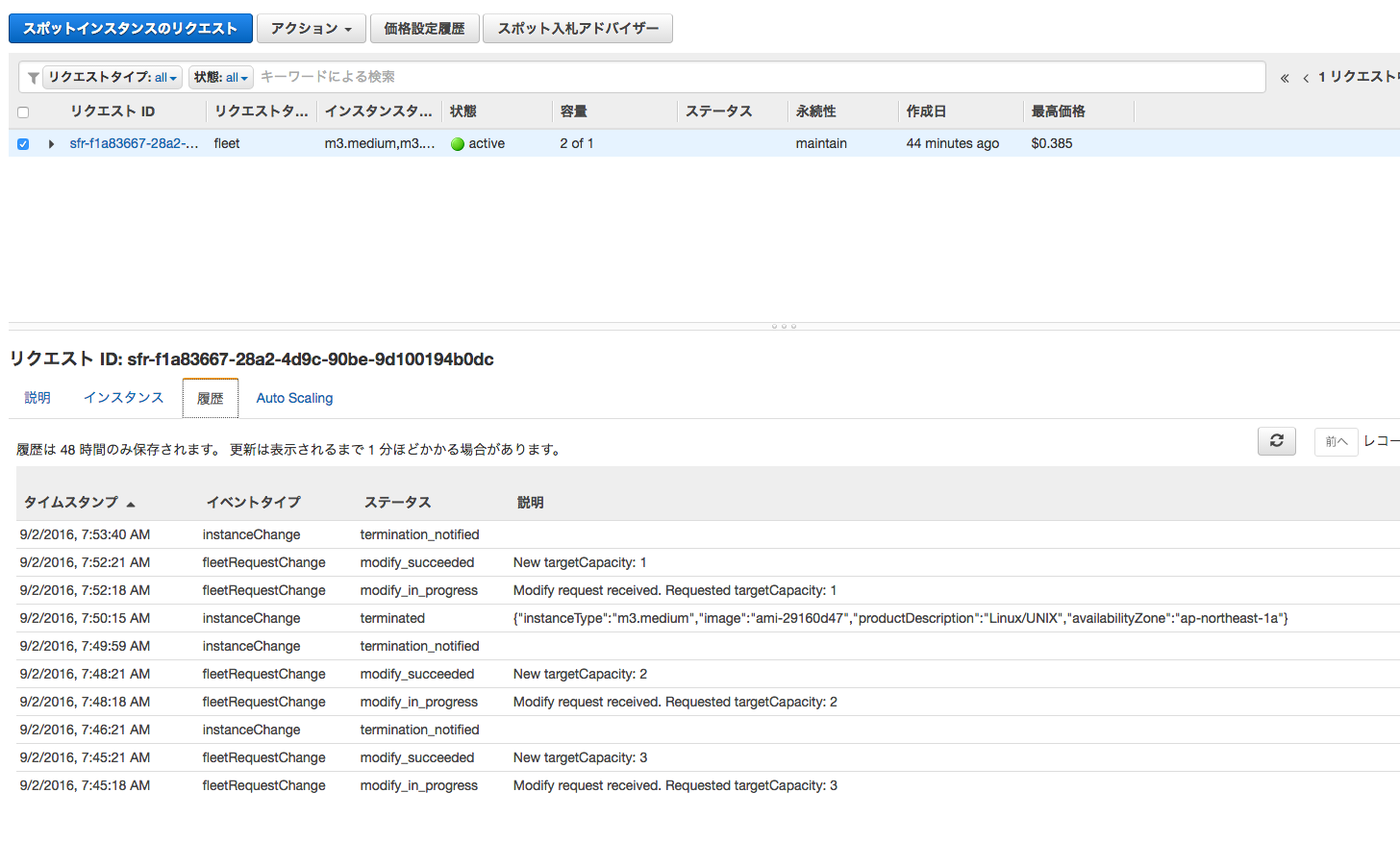Sort by 永続性 column header

pyautogui.click(x=816, y=111)
